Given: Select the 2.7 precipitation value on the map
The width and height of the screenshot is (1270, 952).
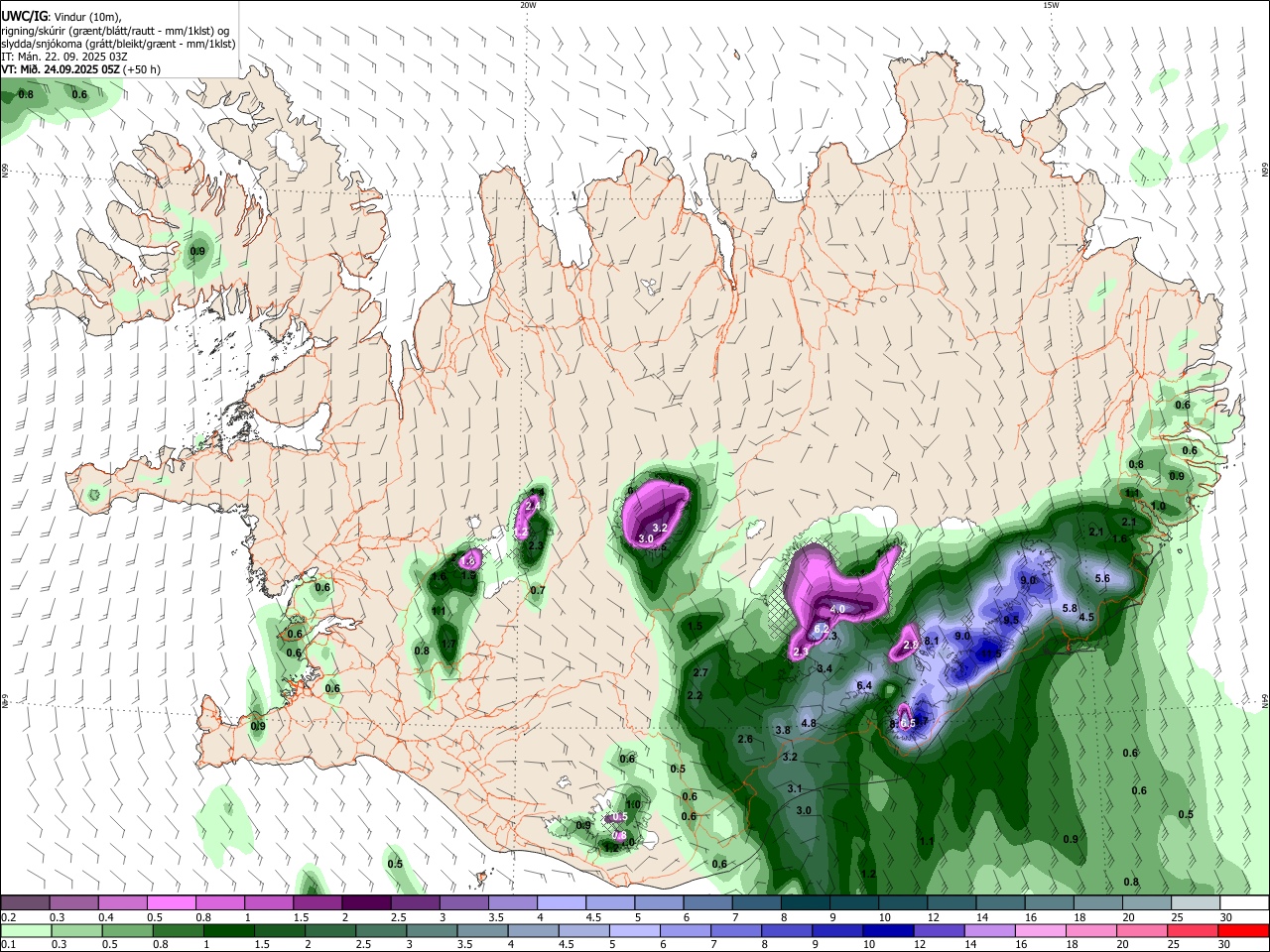Looking at the screenshot, I should click(x=700, y=672).
